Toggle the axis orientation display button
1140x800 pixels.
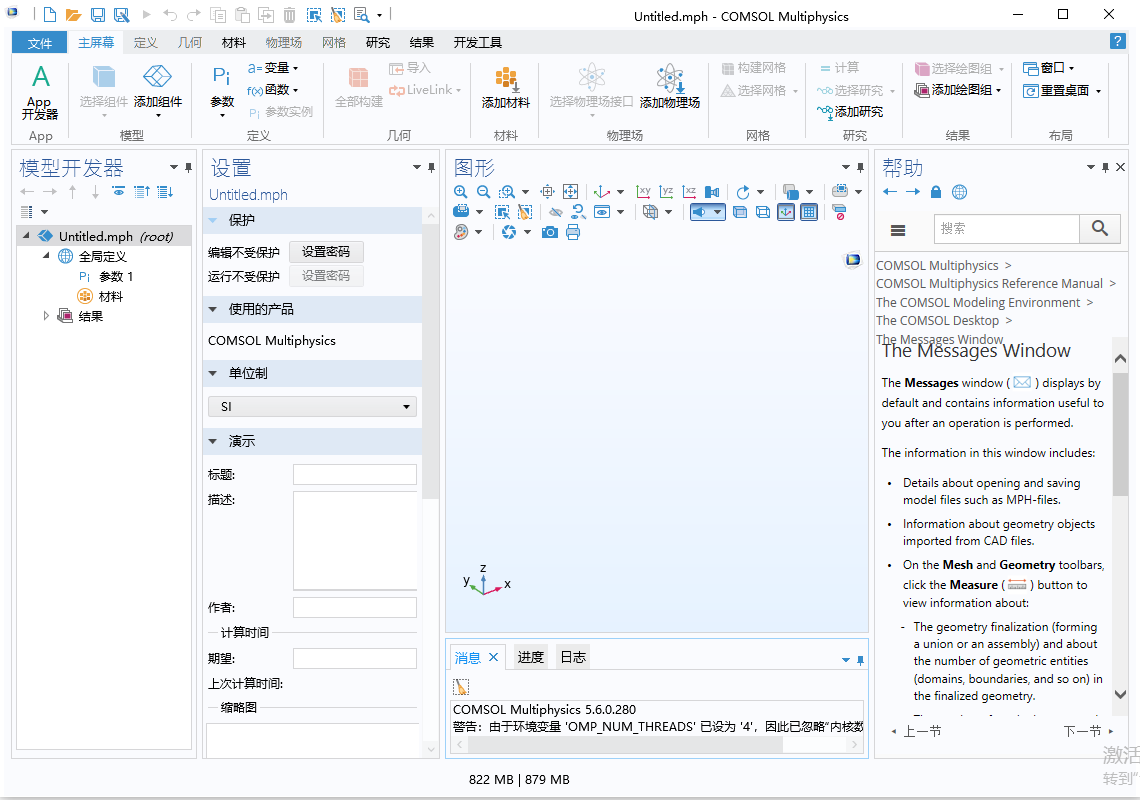(x=786, y=212)
